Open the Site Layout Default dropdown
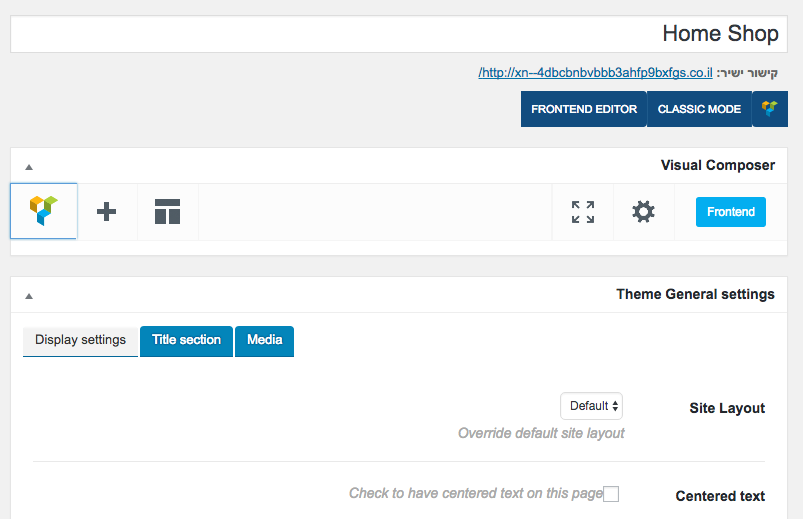 coord(591,406)
